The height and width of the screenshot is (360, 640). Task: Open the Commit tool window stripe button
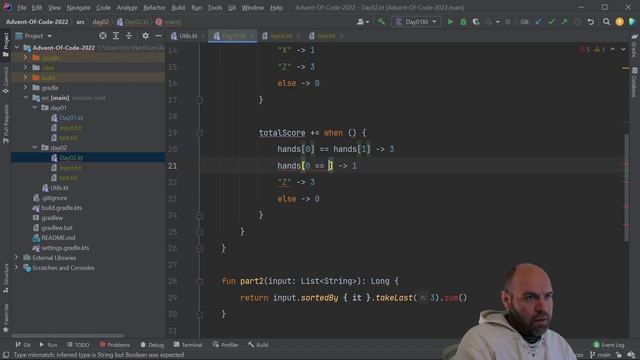(x=6, y=80)
